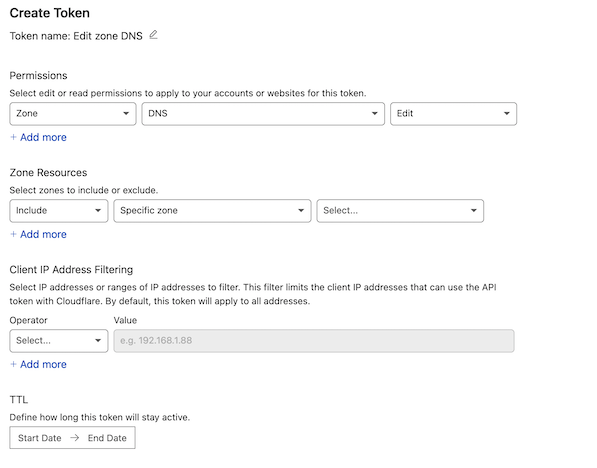
Task: Open the Operator Select... dropdown
Action: (x=59, y=340)
